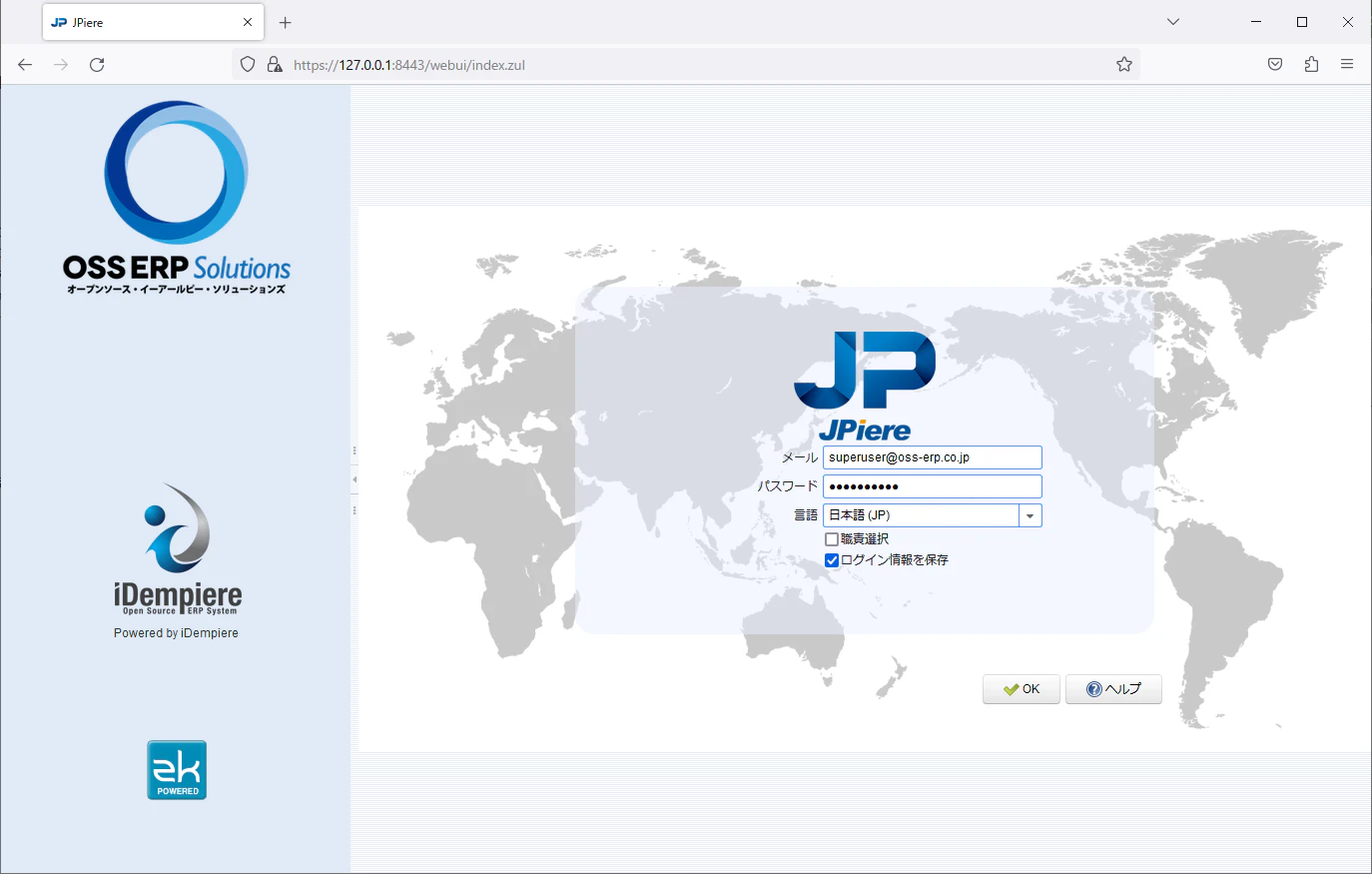Expand the 言語 language dropdown arrow

coord(1030,515)
